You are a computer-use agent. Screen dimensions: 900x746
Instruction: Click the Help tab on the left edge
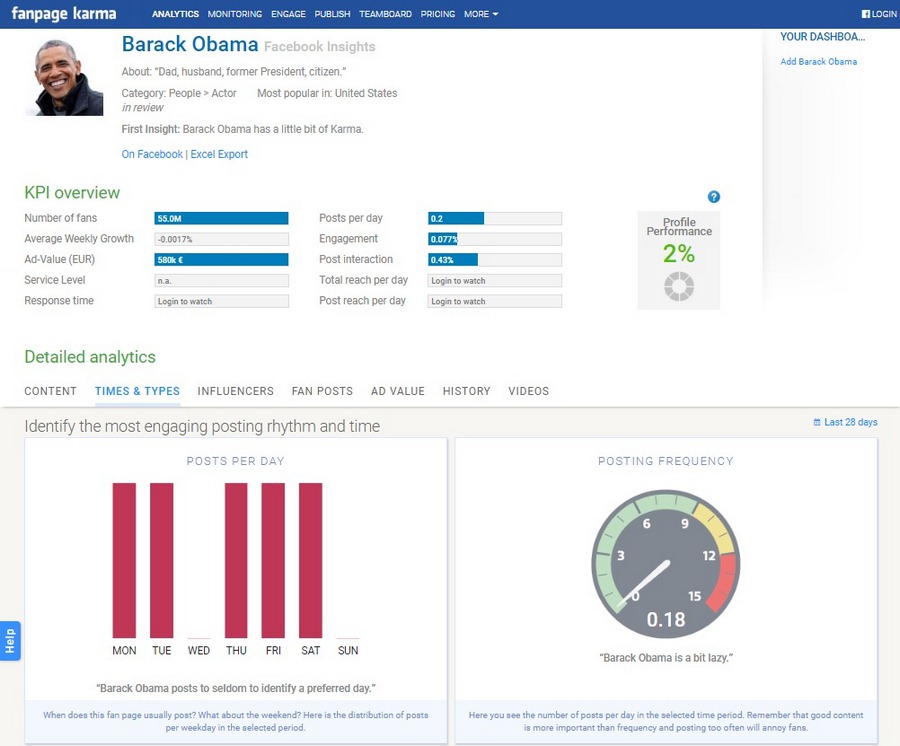coord(10,641)
